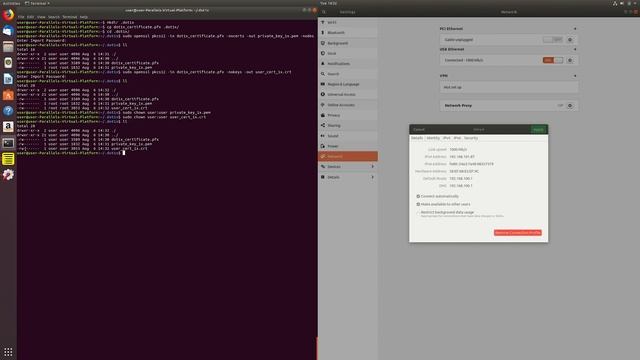Select Notifications in Settings sidebar
The height and width of the screenshot is (360, 640).
click(x=348, y=64)
